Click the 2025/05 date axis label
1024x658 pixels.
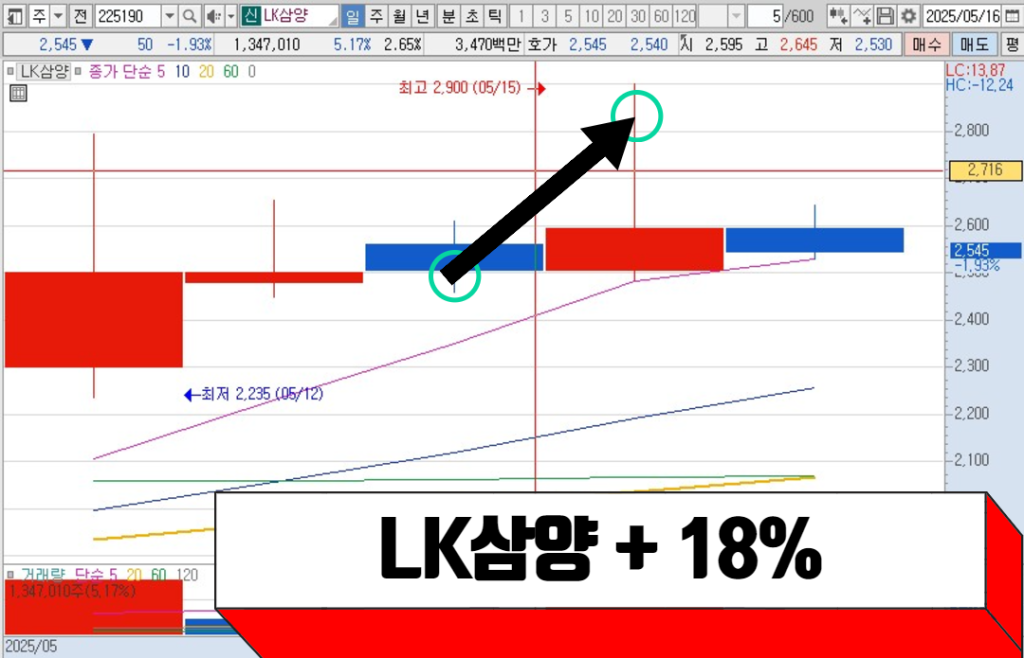point(31,647)
